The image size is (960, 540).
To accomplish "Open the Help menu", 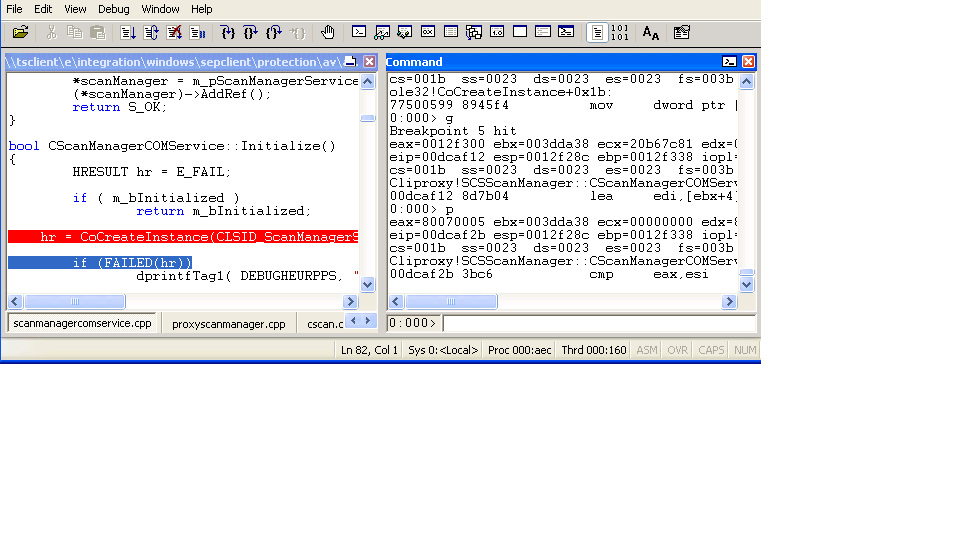I will 201,9.
